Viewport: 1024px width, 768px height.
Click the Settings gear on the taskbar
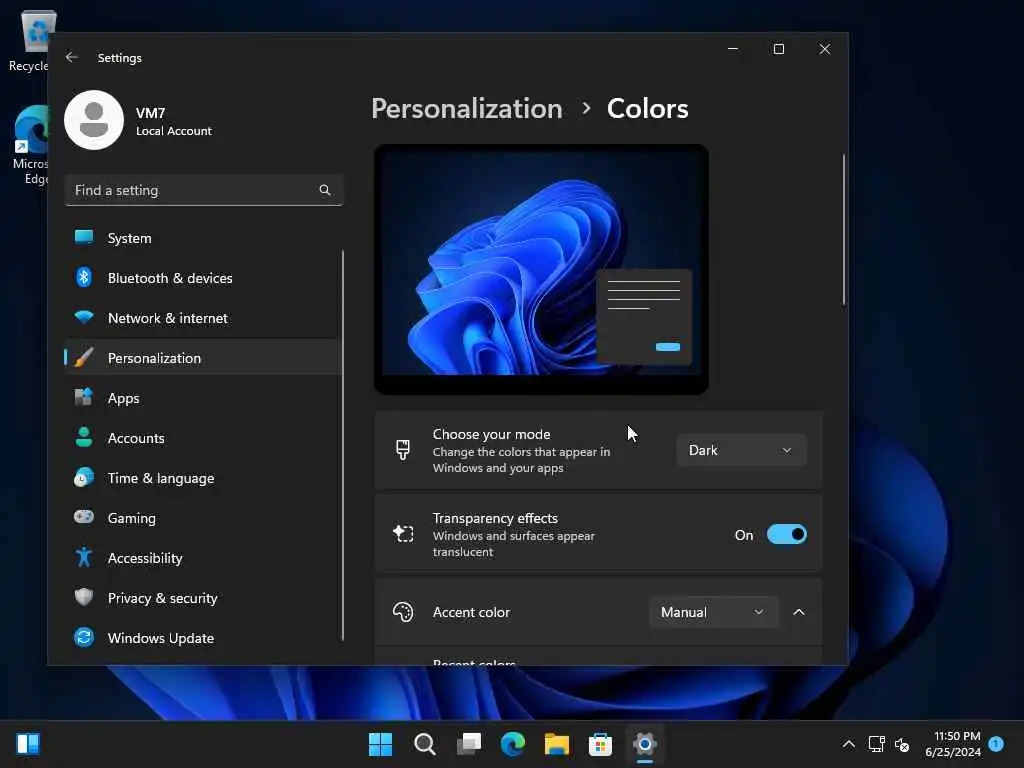pyautogui.click(x=645, y=744)
